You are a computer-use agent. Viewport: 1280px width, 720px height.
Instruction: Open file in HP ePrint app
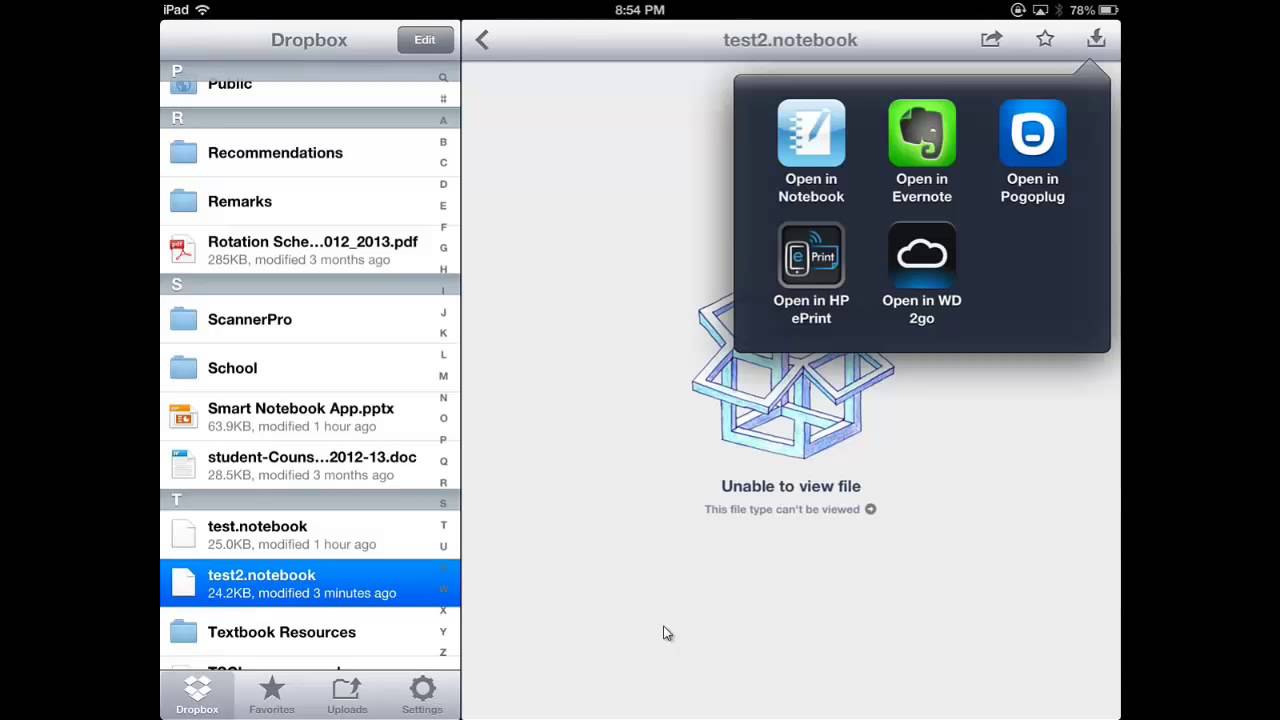811,274
